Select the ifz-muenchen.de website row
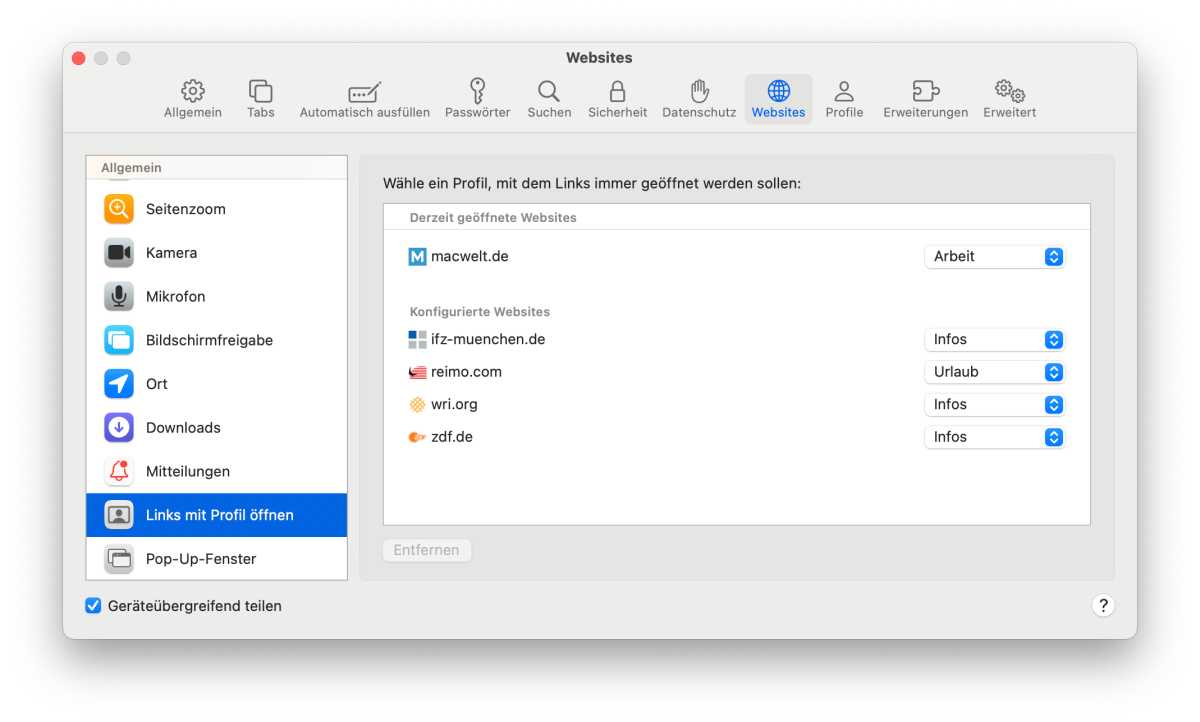The width and height of the screenshot is (1200, 722). pos(737,340)
